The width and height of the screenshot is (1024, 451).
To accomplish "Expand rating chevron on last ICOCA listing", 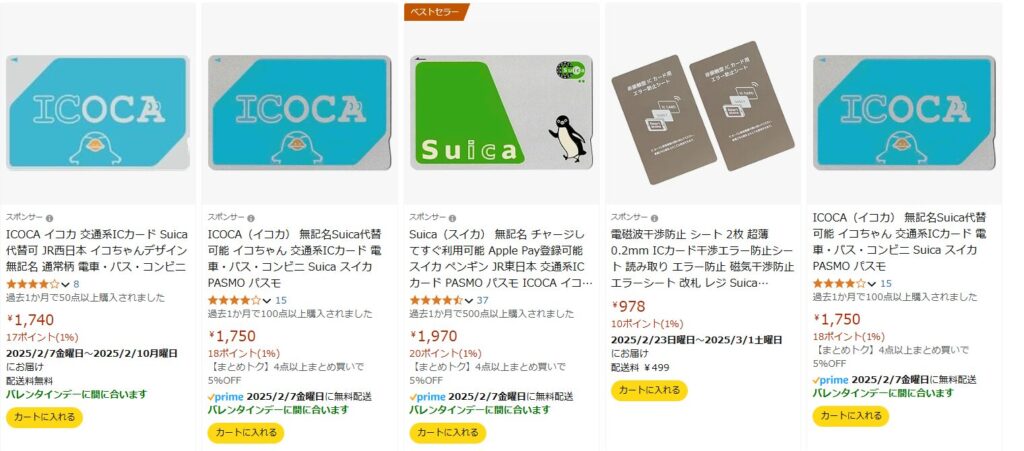I will point(872,284).
